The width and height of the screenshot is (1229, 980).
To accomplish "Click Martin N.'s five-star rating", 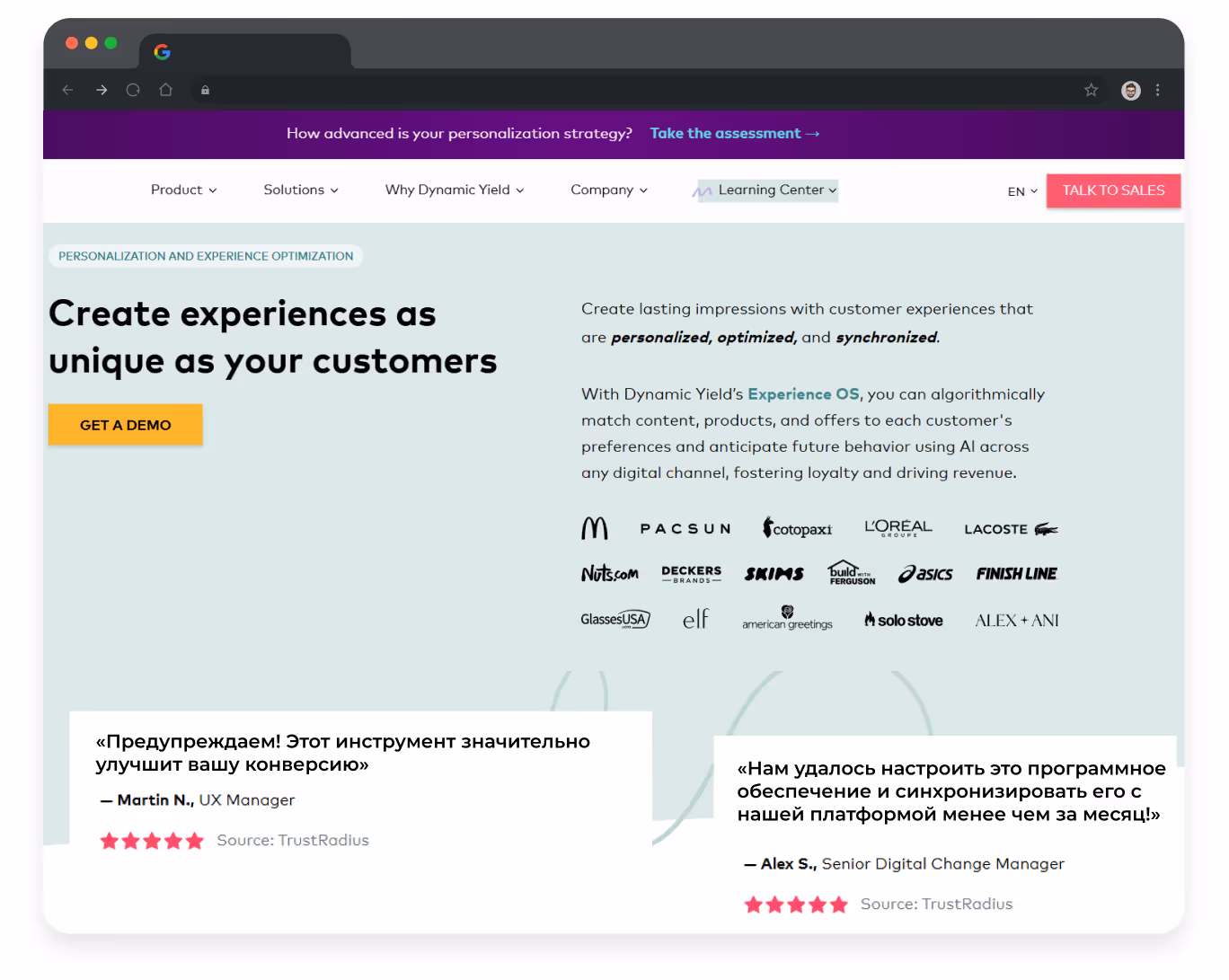I will pyautogui.click(x=152, y=841).
